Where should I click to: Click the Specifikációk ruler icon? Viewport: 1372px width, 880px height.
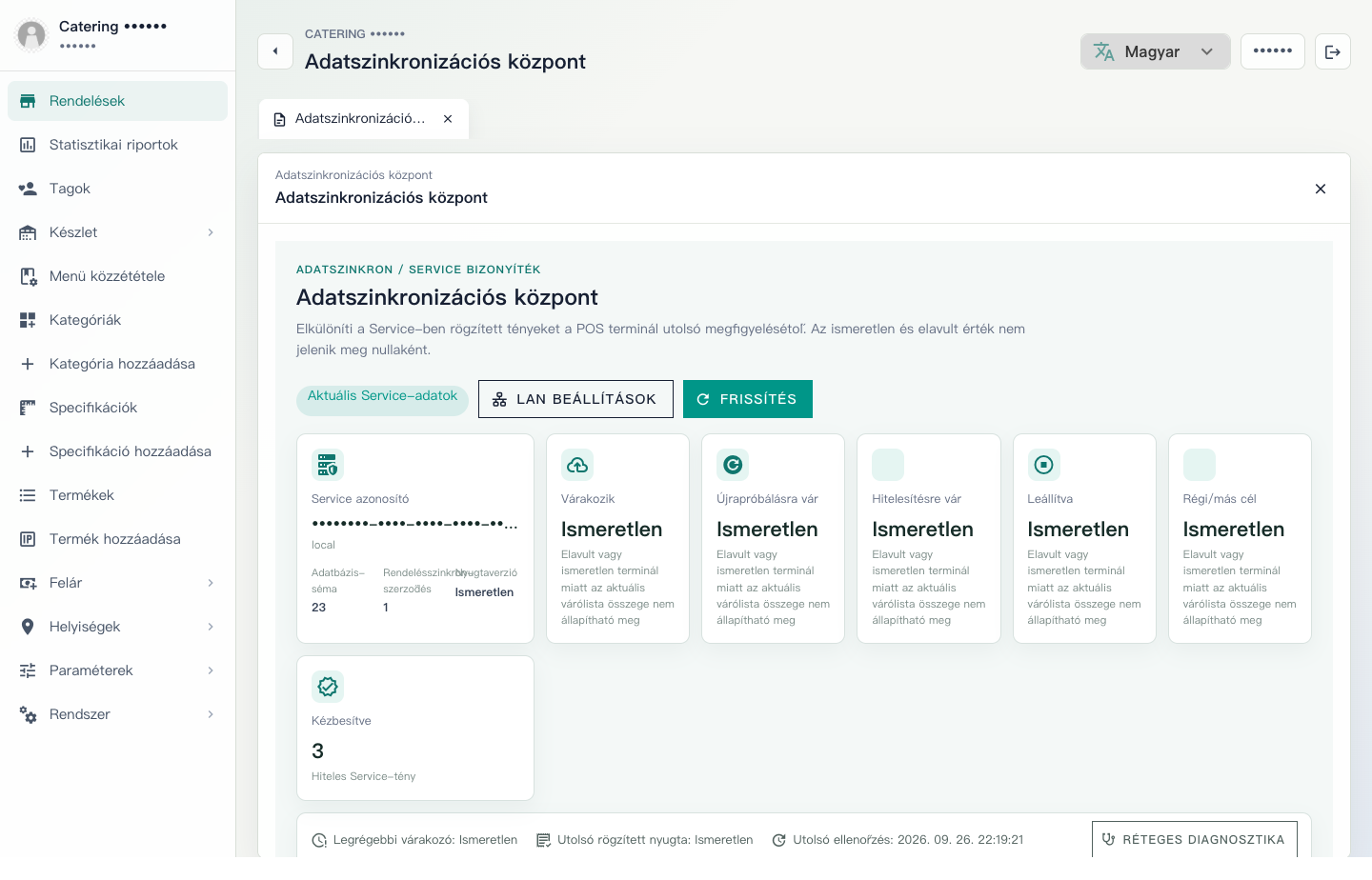coord(28,408)
